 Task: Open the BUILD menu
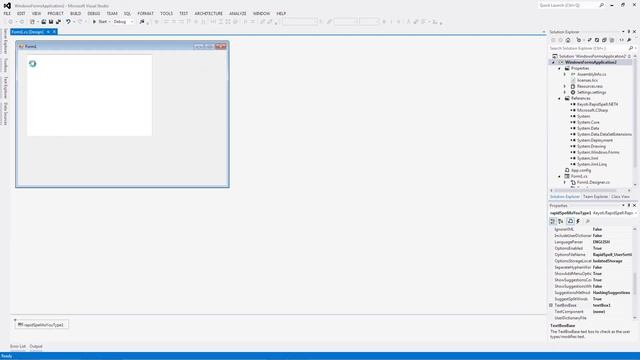point(76,13)
